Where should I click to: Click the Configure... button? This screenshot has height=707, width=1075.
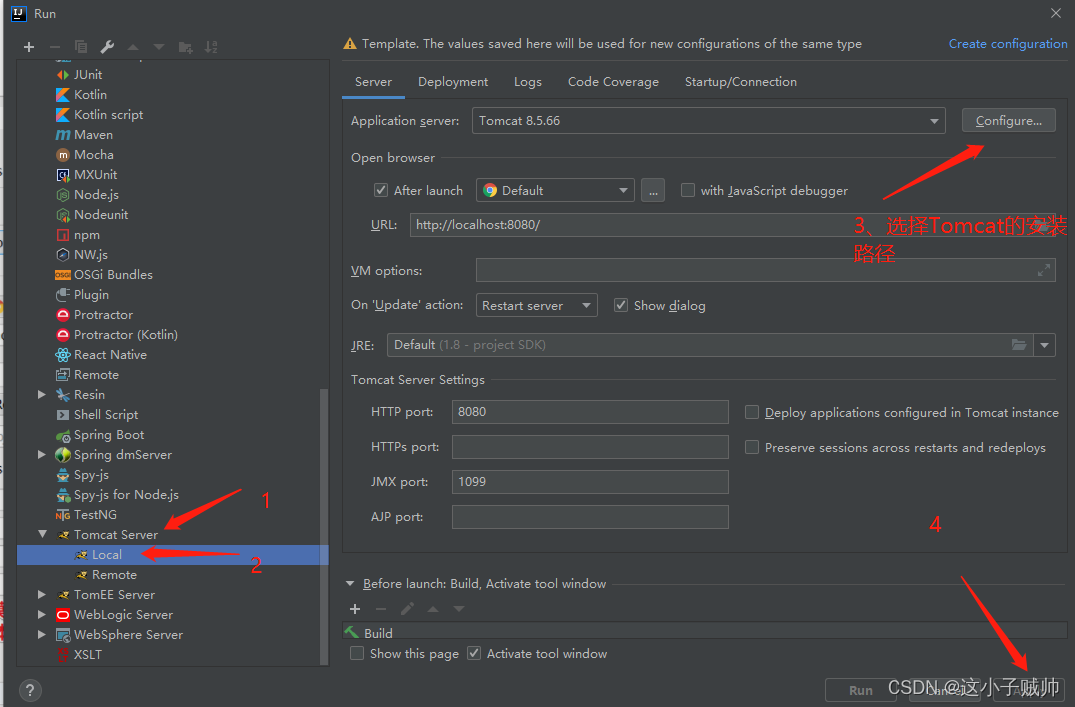click(x=1008, y=121)
